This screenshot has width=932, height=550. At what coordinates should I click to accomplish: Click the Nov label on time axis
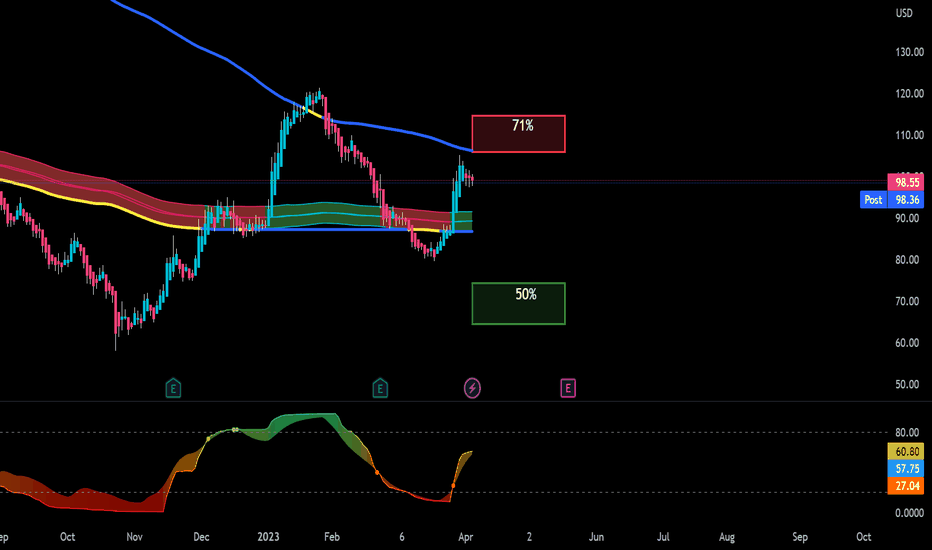point(134,537)
